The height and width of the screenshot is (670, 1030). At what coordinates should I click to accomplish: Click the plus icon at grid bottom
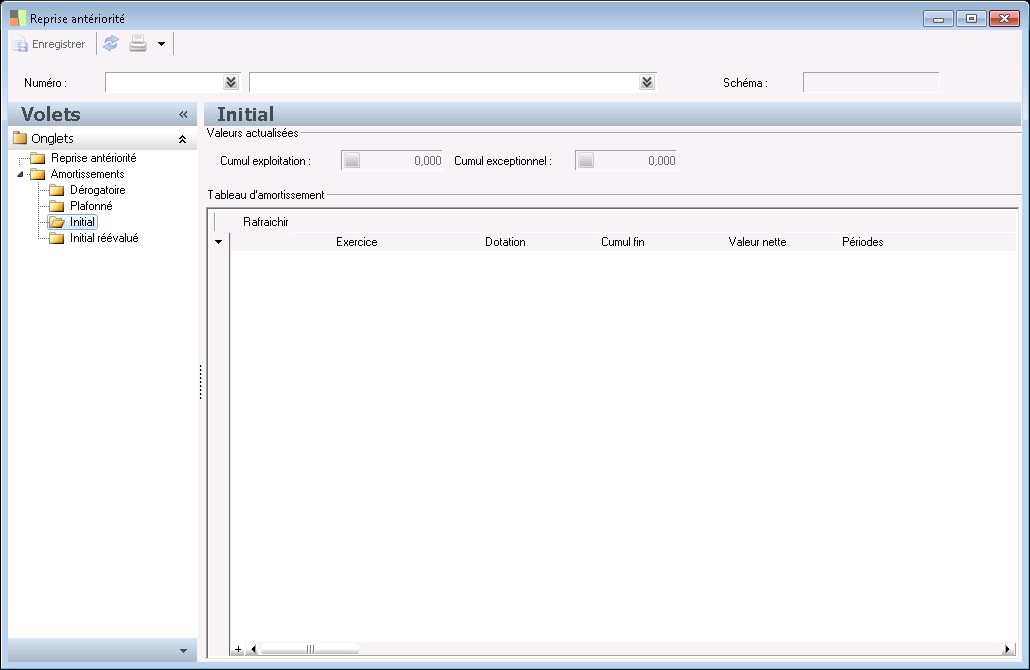click(238, 649)
